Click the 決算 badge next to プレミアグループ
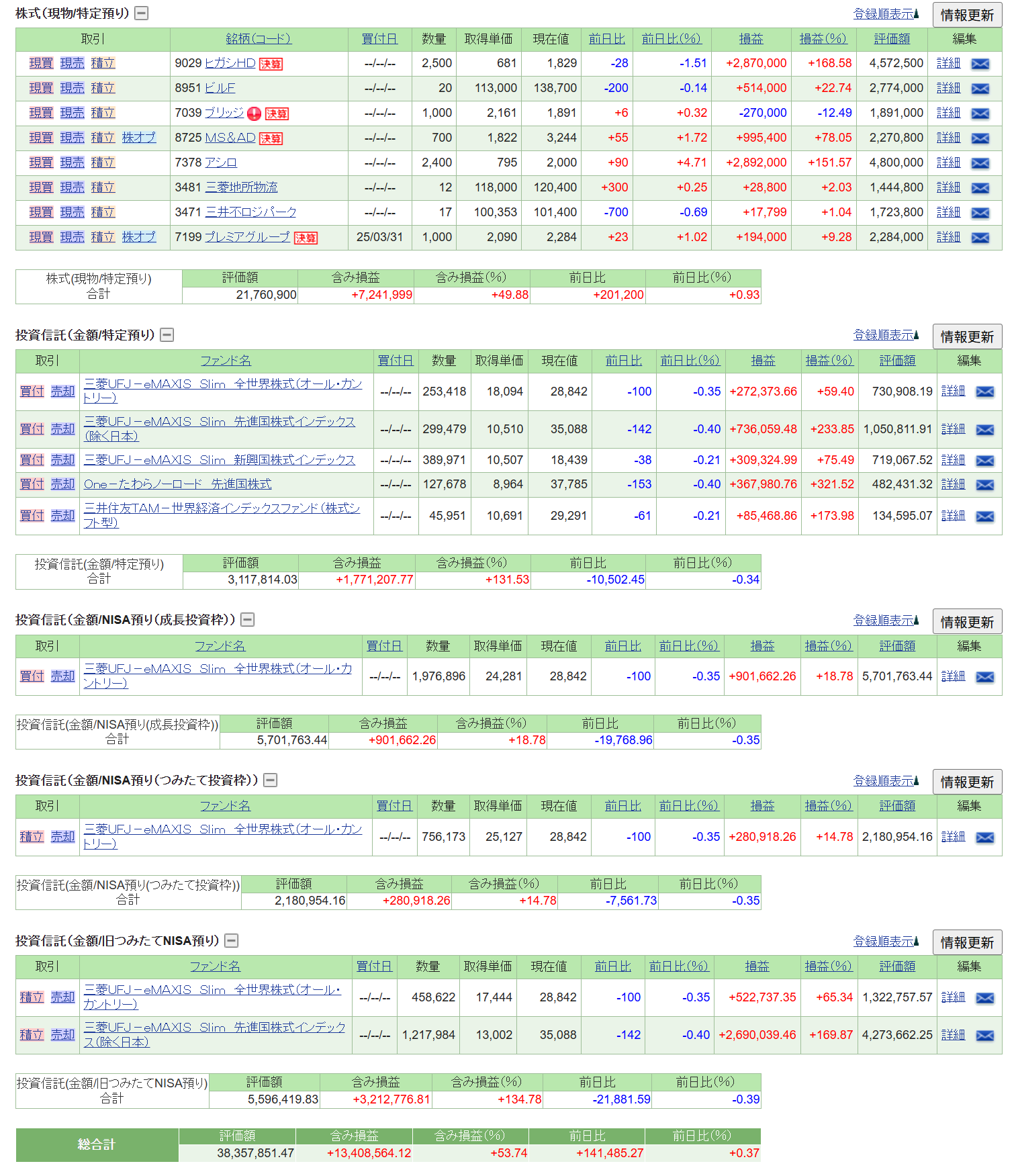The image size is (1016, 1176). (x=306, y=238)
